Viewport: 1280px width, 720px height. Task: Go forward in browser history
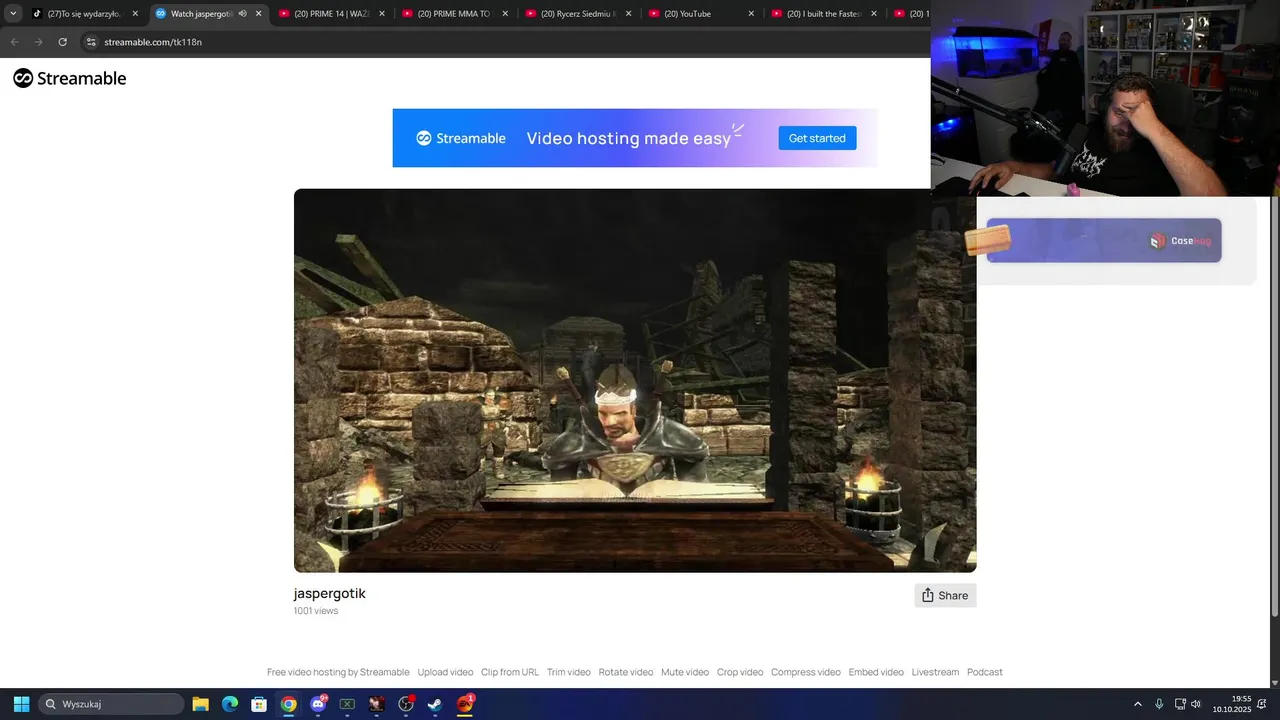pos(38,42)
